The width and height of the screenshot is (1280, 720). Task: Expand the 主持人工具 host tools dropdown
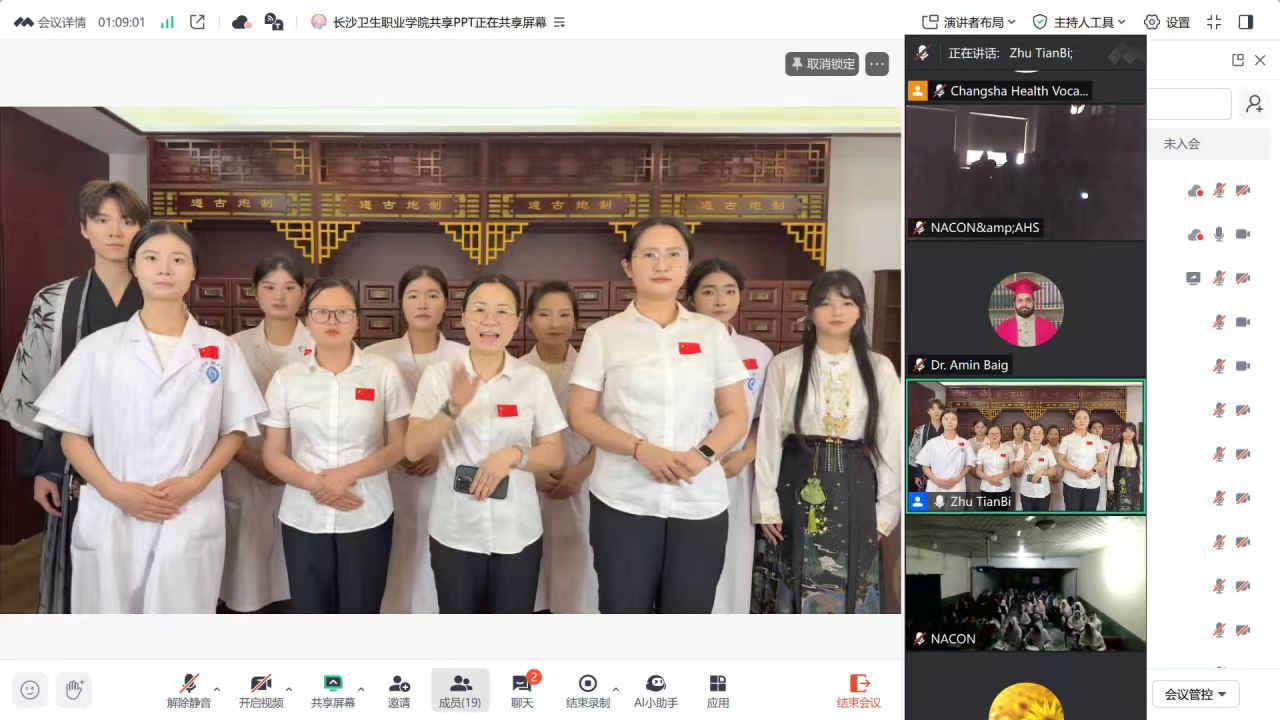click(1079, 22)
